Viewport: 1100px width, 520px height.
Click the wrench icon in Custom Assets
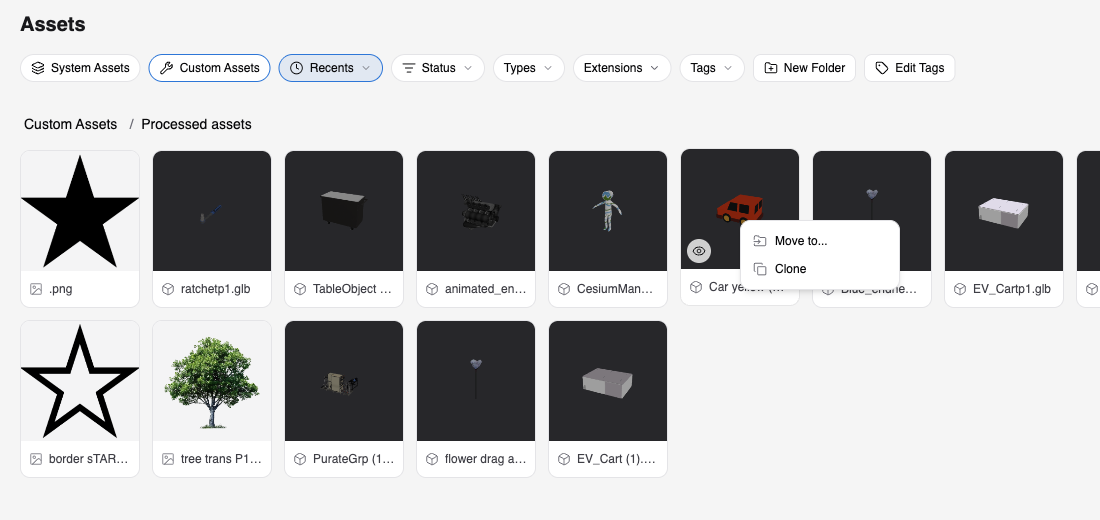[x=166, y=68]
